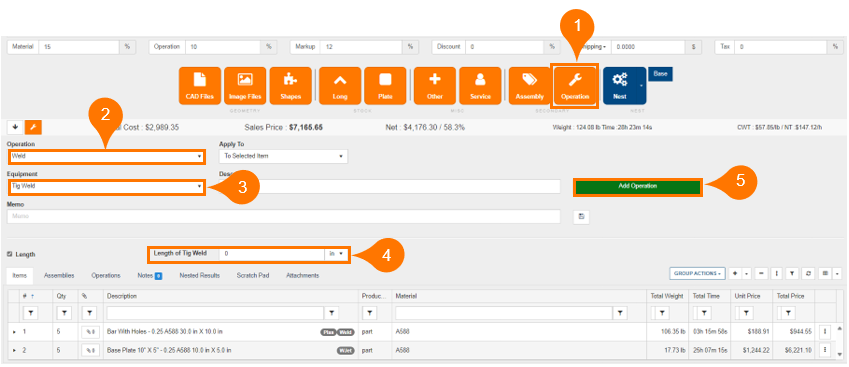Open the Apply To dropdown
The image size is (849, 367).
[x=283, y=156]
